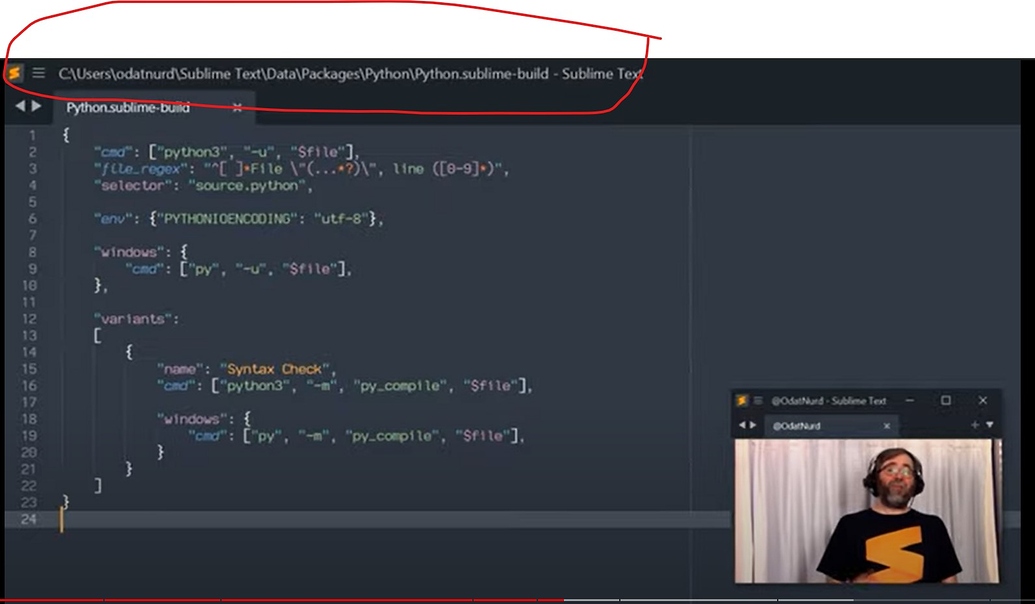Minimize the @OdatNurd Sublime Text window
Screen dimensions: 1035x604
pyautogui.click(x=910, y=400)
